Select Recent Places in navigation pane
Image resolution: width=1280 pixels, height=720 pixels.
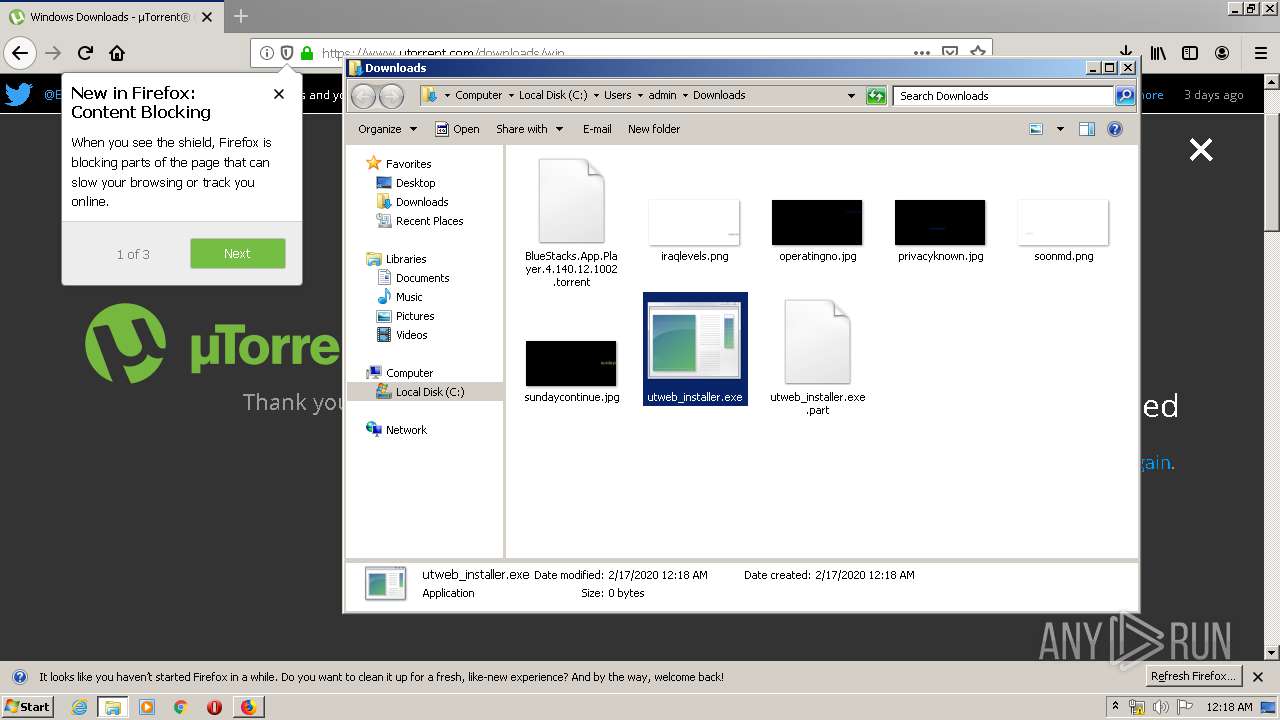tap(429, 221)
